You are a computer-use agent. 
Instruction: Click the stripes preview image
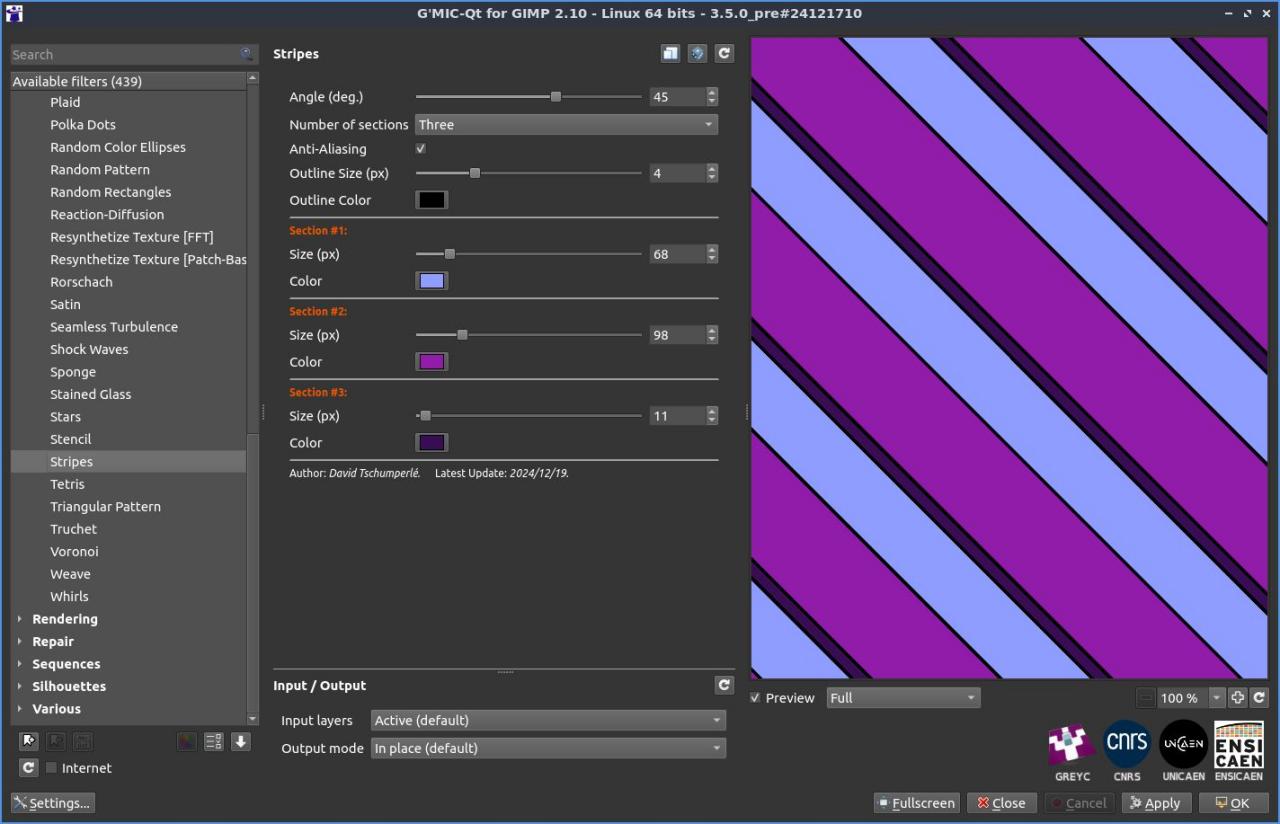1009,358
